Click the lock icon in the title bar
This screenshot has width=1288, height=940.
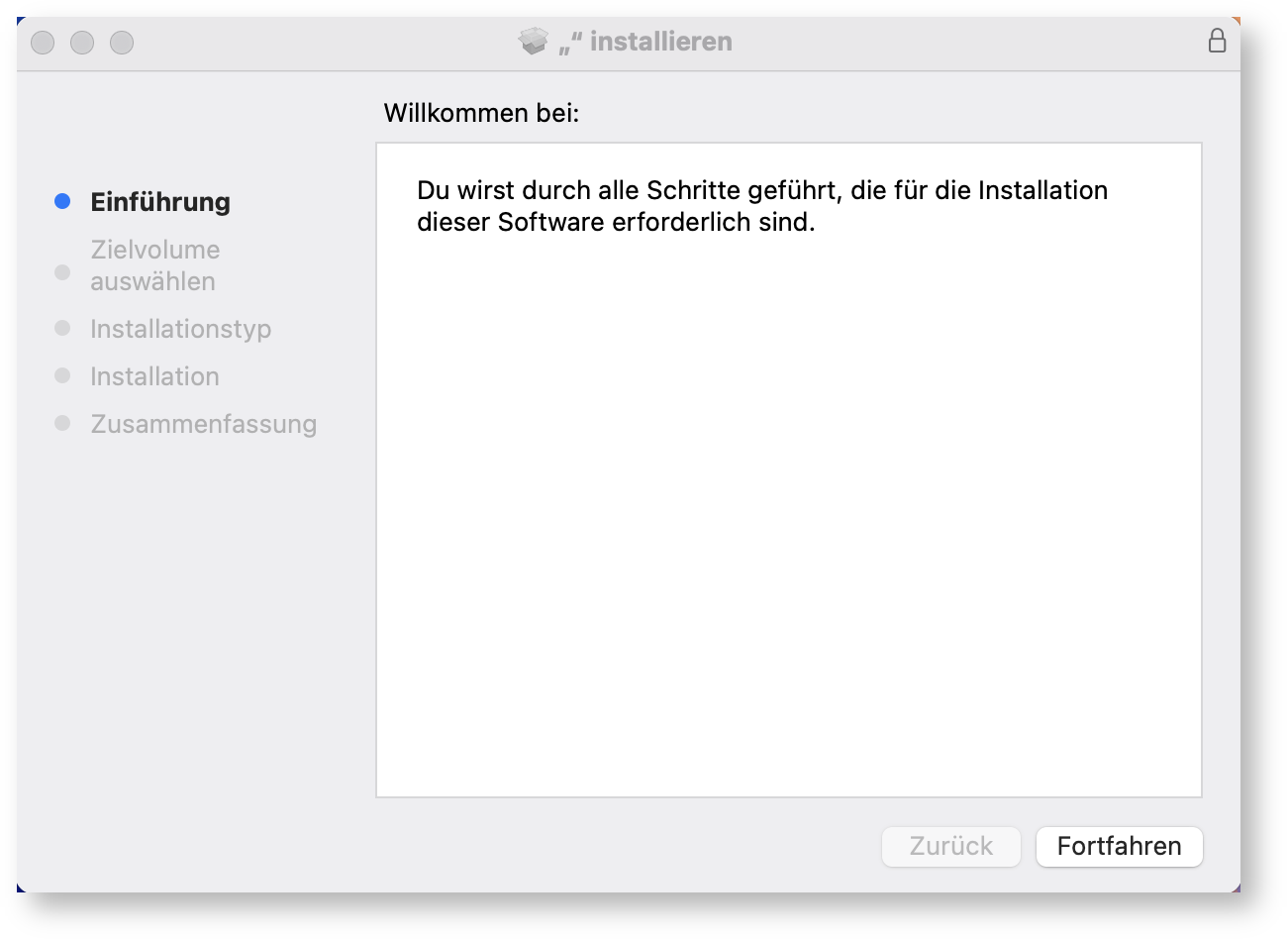coord(1217,41)
